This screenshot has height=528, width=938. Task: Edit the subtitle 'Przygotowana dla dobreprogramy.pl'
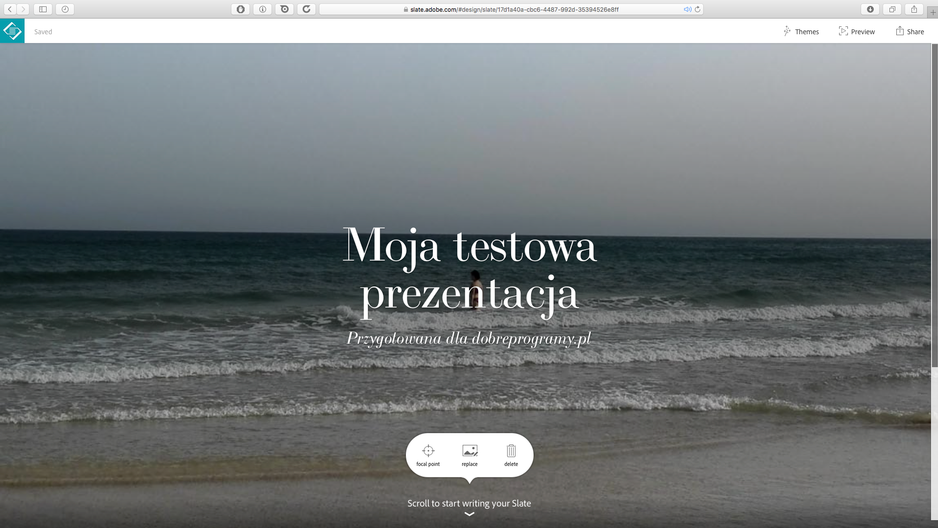469,338
